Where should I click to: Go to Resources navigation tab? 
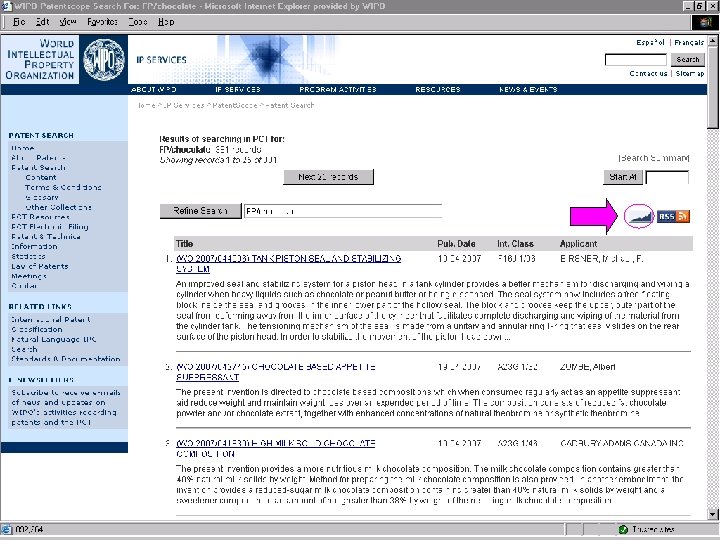pyautogui.click(x=438, y=90)
